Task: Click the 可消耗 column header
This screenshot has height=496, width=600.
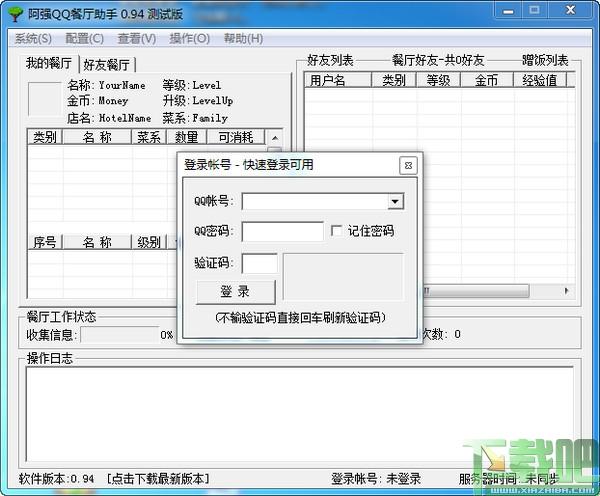Action: click(x=236, y=137)
